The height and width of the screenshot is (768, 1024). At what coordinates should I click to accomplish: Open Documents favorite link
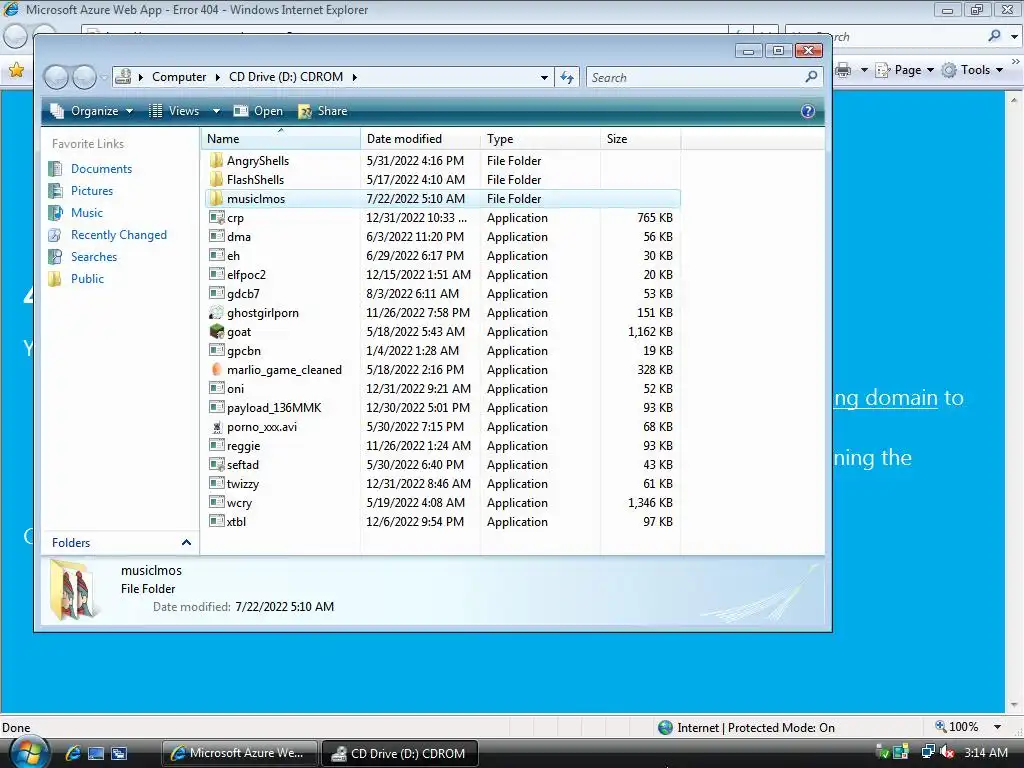point(101,169)
